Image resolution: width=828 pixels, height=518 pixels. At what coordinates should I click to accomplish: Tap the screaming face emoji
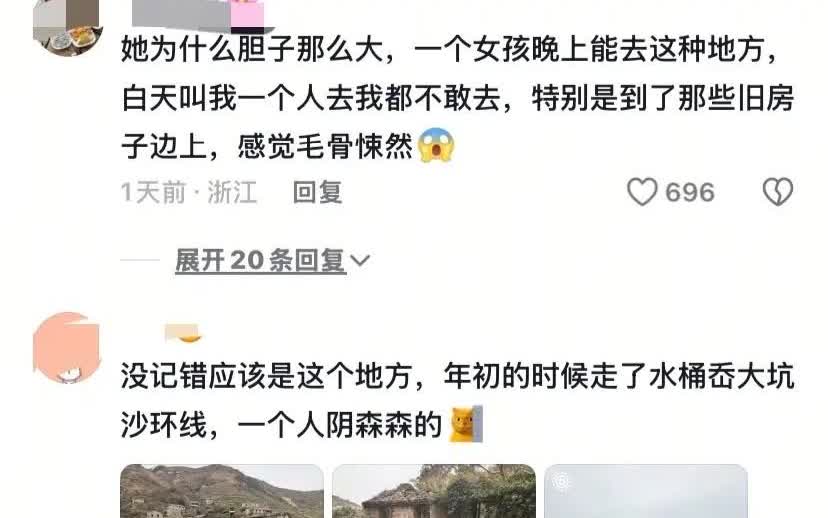point(436,145)
